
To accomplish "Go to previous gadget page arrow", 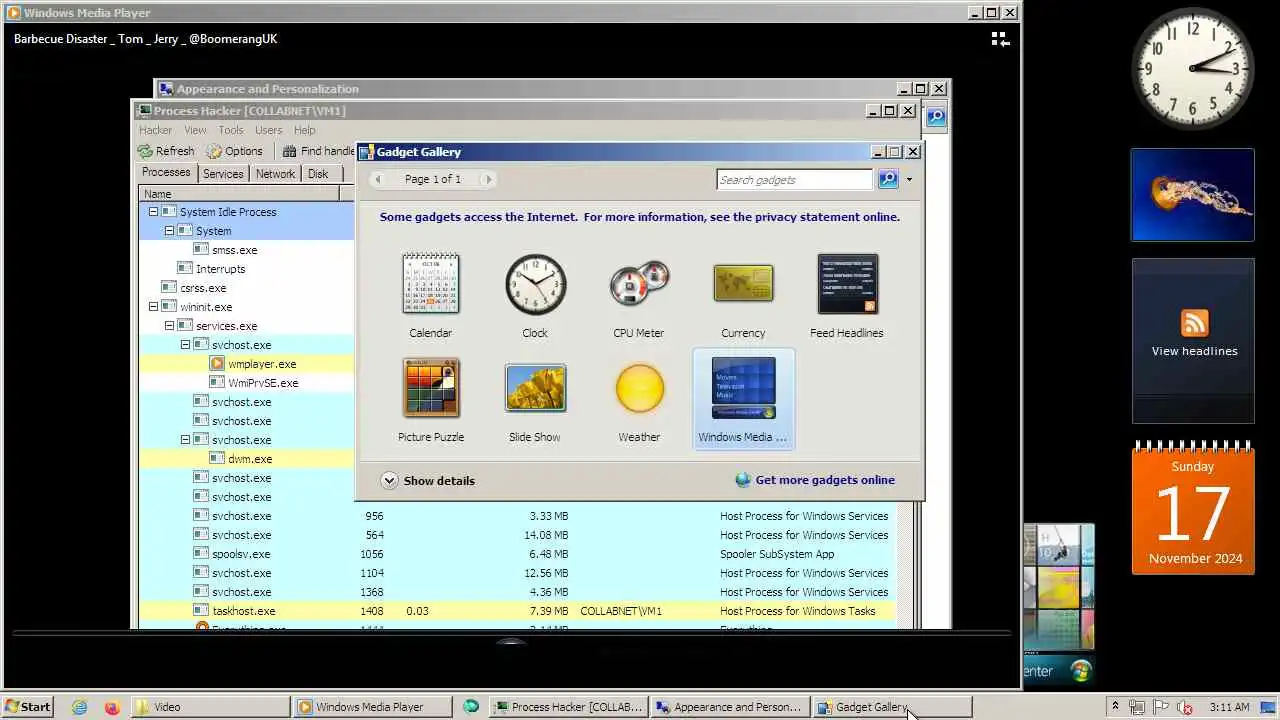I will point(377,179).
